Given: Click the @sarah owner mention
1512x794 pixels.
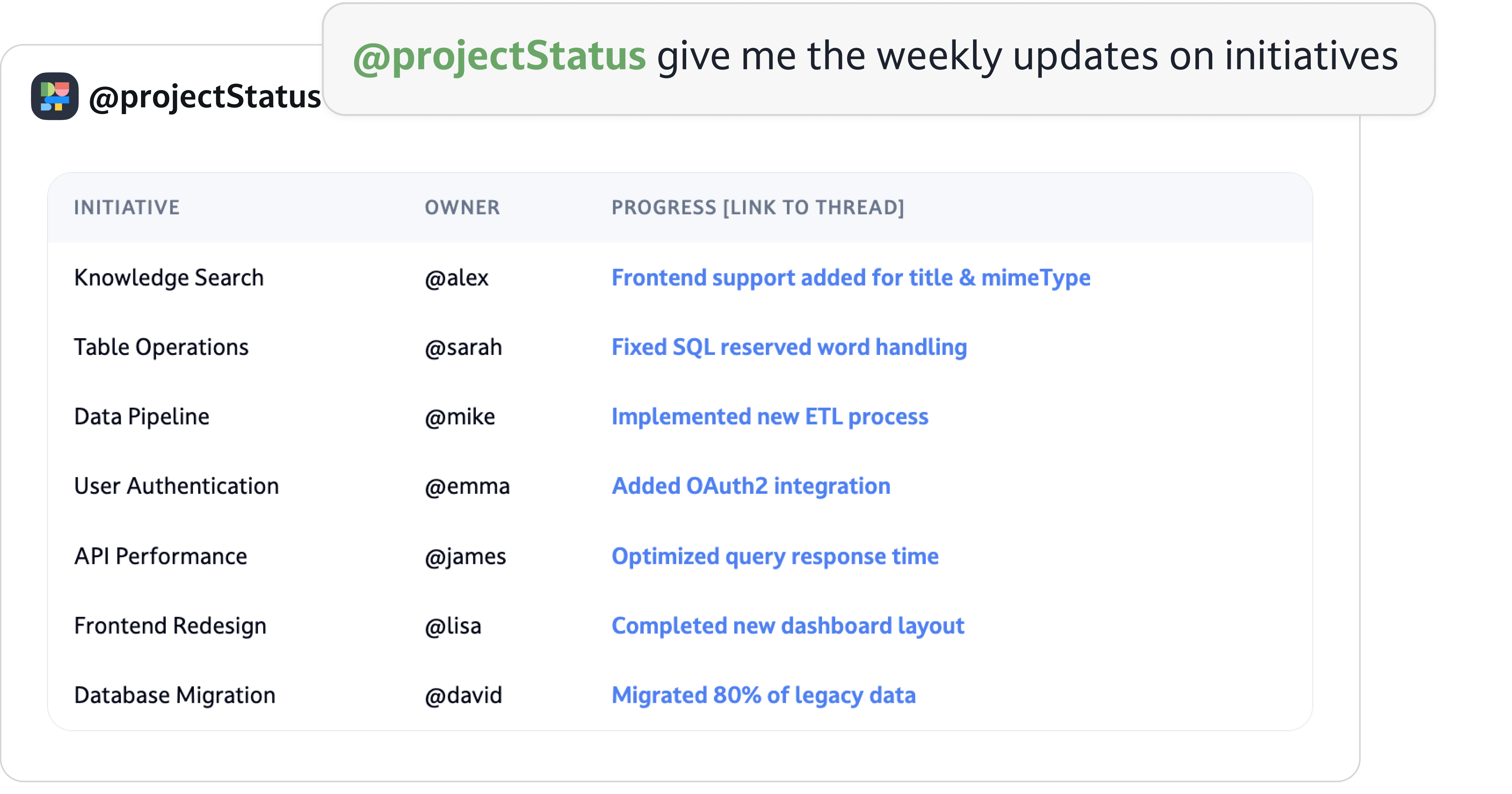Looking at the screenshot, I should click(463, 347).
